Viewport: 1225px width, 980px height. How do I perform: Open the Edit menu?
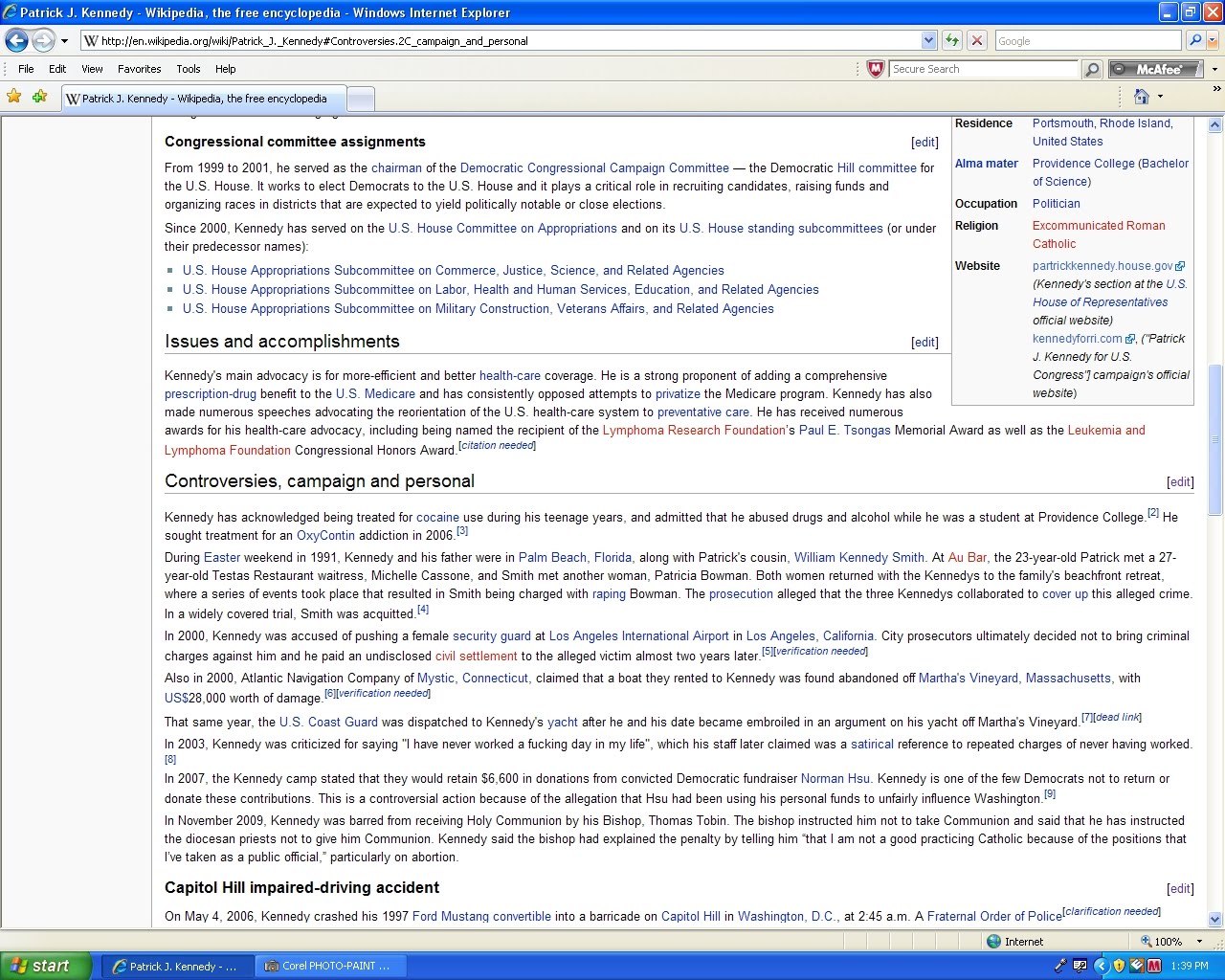57,69
